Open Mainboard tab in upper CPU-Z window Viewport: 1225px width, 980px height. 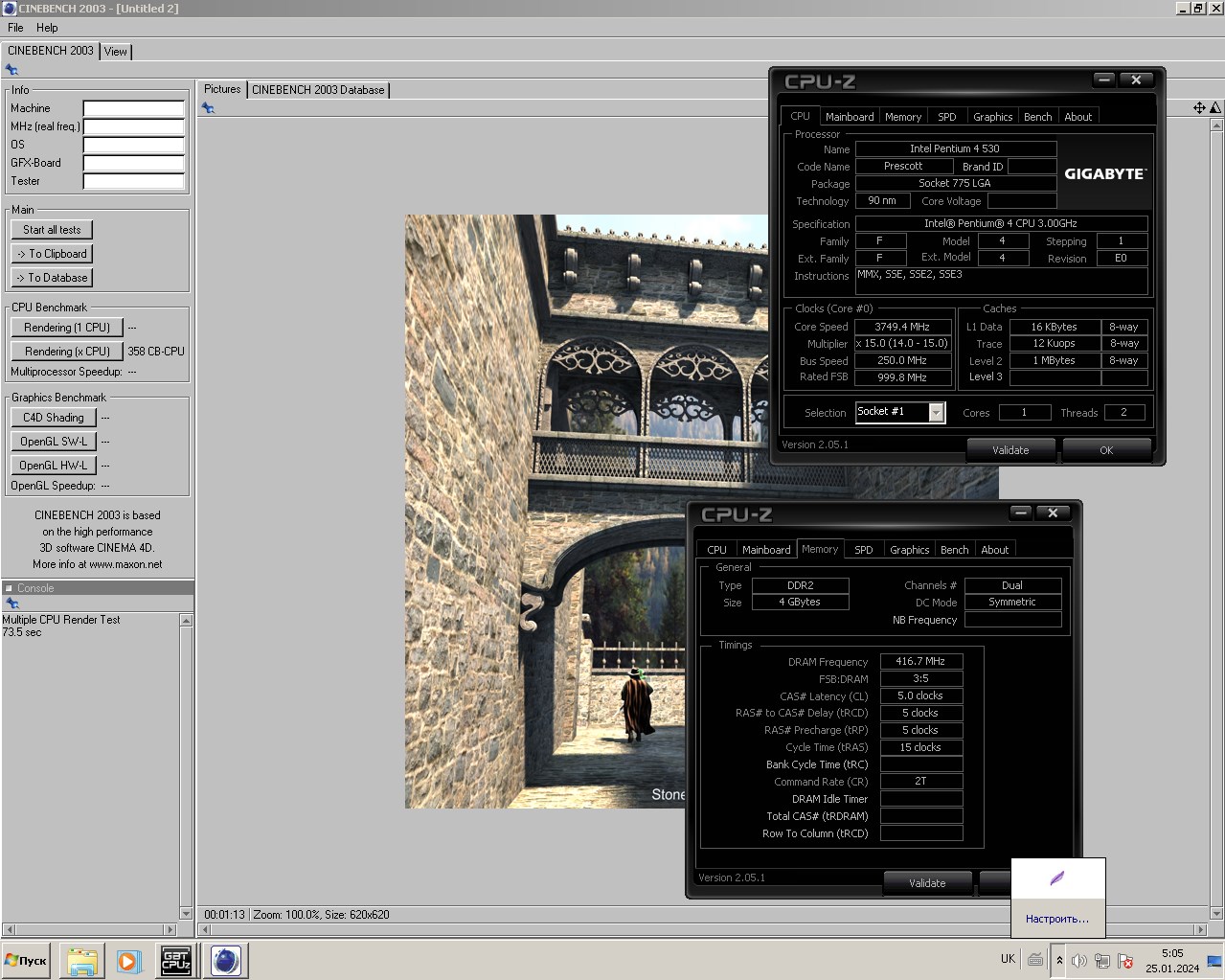pos(850,117)
